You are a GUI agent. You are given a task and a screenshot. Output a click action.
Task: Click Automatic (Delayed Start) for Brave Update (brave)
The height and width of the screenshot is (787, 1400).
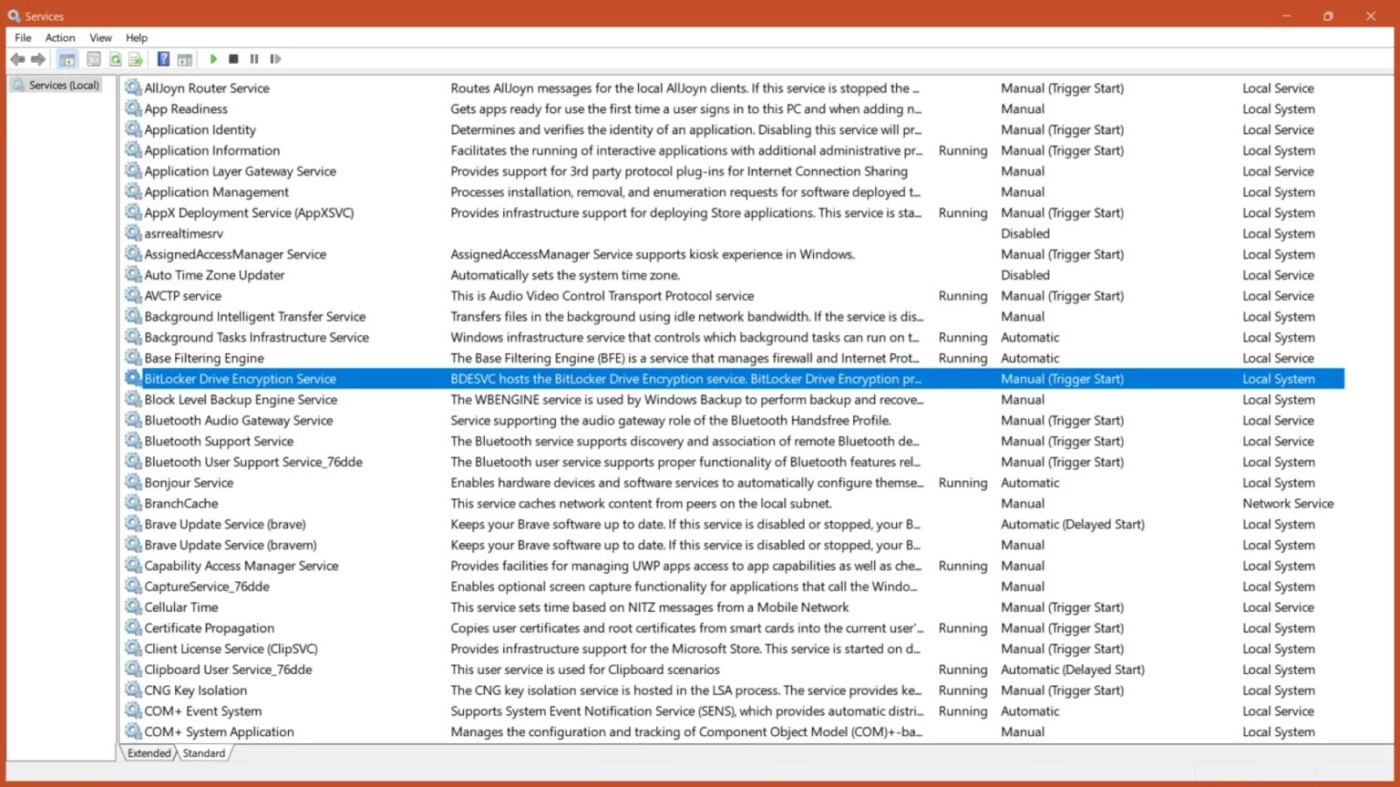(x=1073, y=524)
